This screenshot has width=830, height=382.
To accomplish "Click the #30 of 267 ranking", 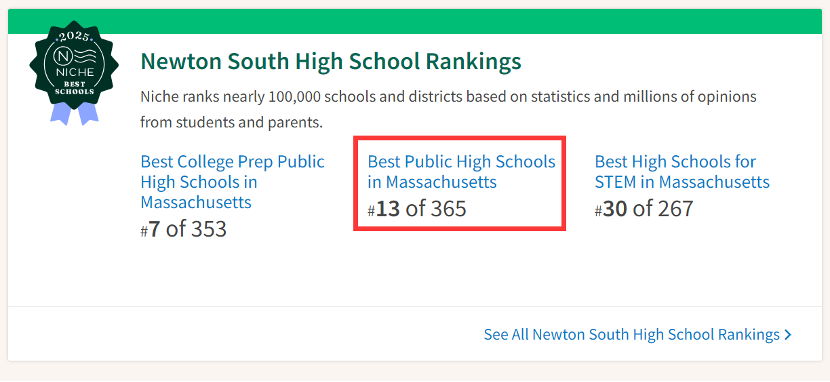I will point(644,208).
